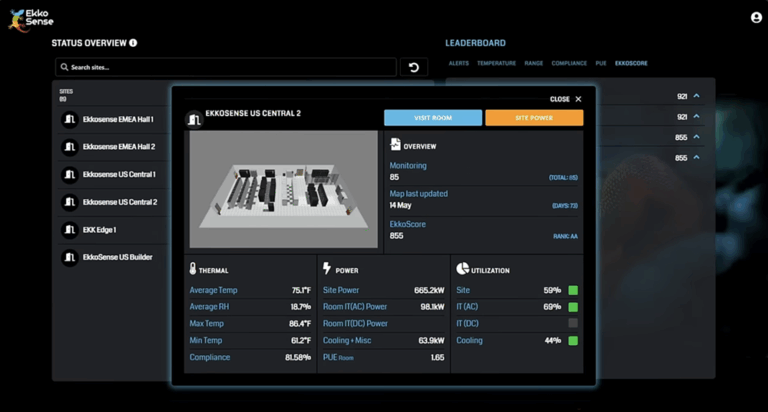
Task: Click the Map last updated label
Action: (x=418, y=194)
